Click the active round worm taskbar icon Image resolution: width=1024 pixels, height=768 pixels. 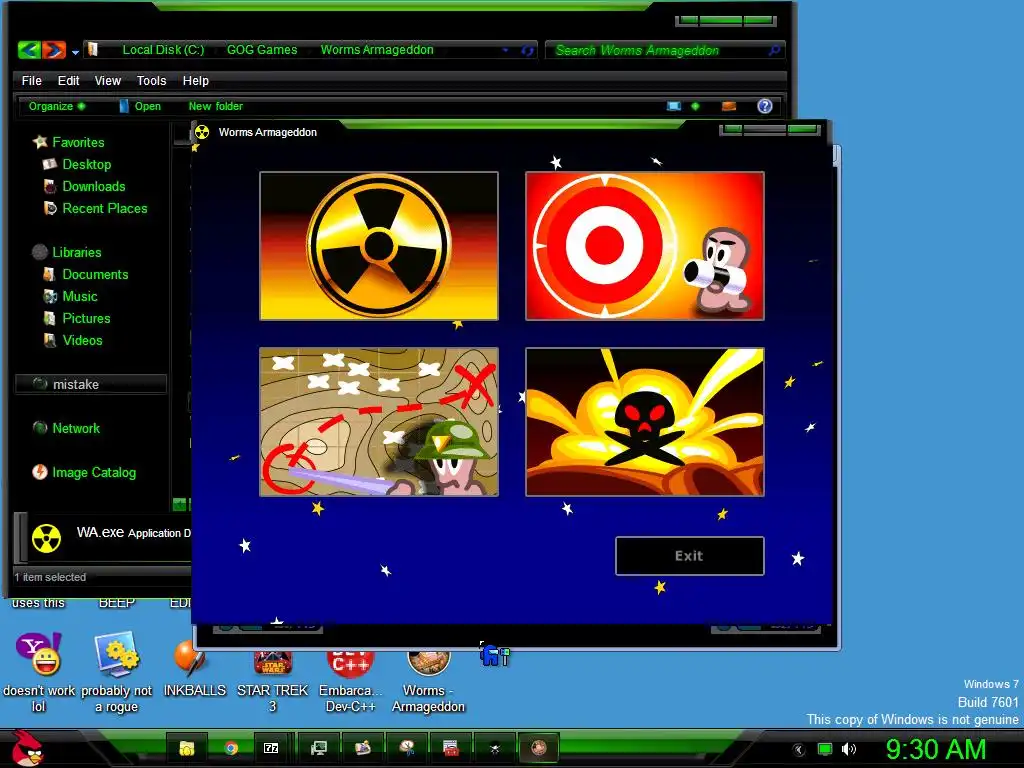[539, 748]
